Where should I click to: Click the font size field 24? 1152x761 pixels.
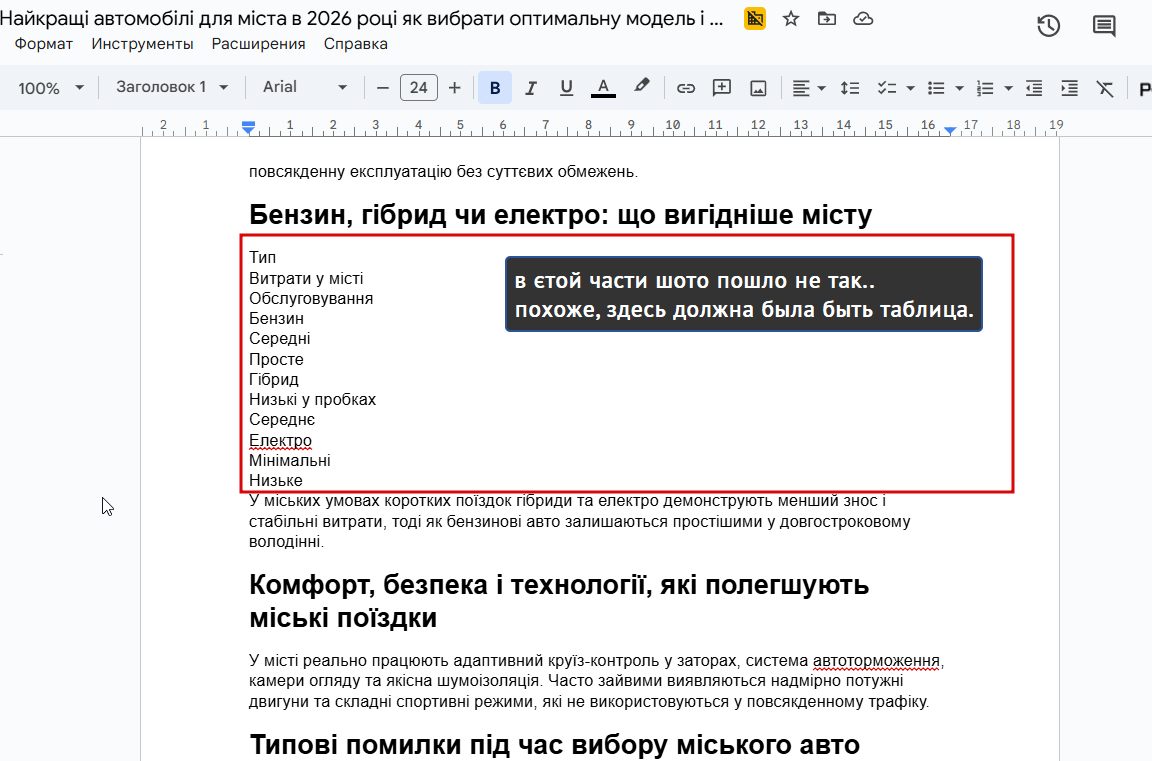(x=419, y=87)
